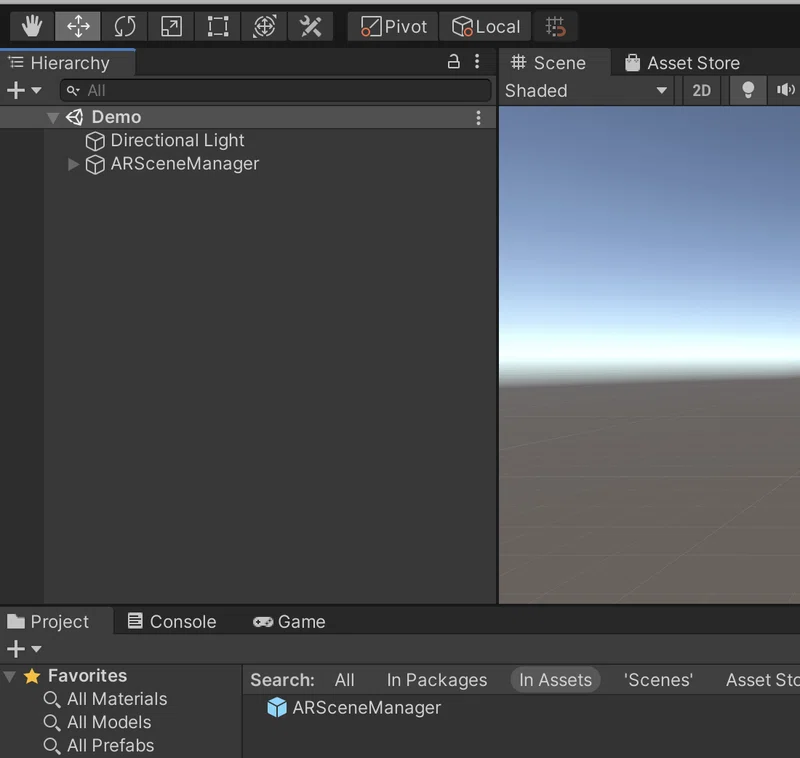The width and height of the screenshot is (800, 758).
Task: Switch to the Console tab
Action: [x=171, y=621]
